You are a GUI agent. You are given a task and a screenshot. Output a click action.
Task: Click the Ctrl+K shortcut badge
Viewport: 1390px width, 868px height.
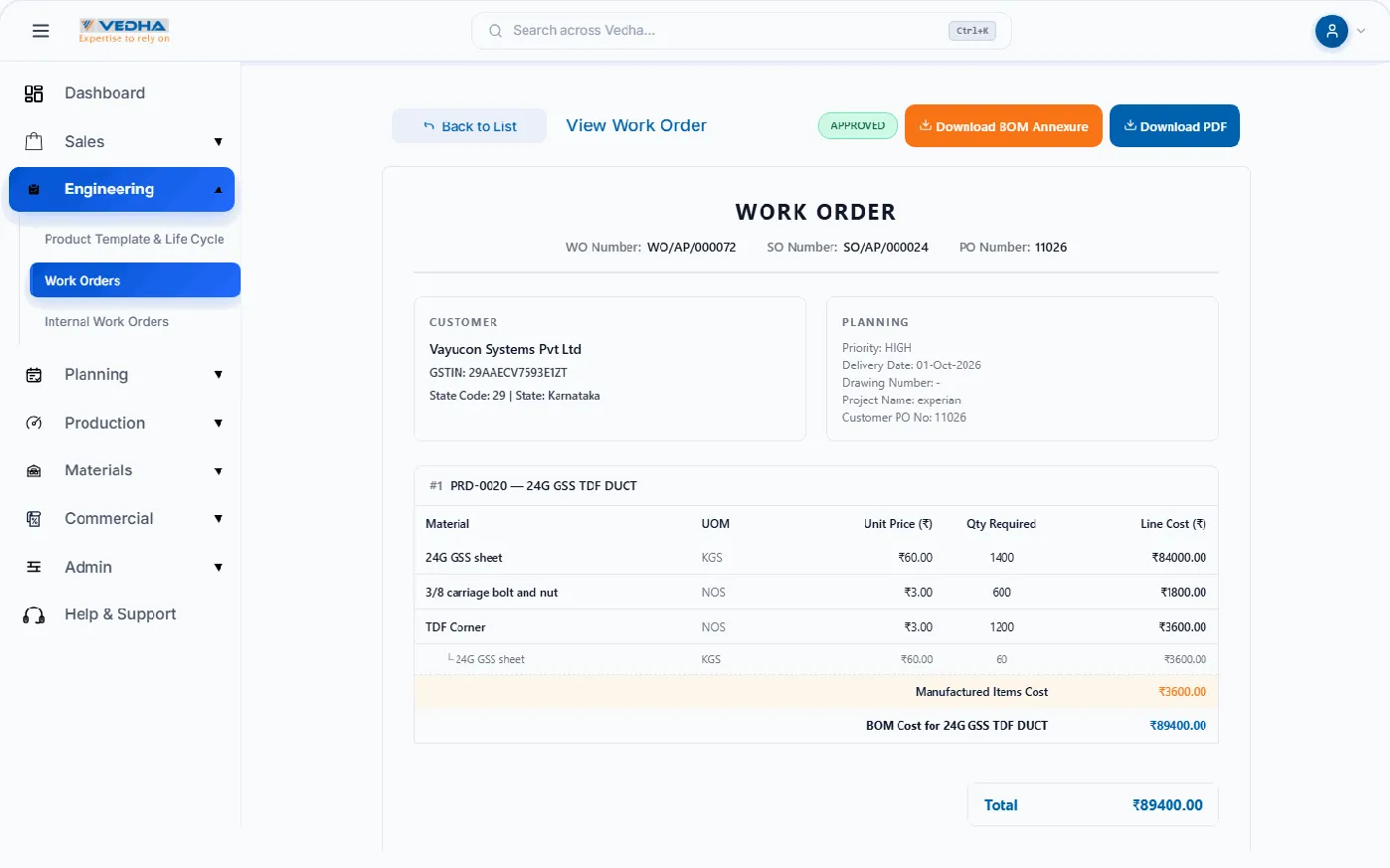coord(972,31)
